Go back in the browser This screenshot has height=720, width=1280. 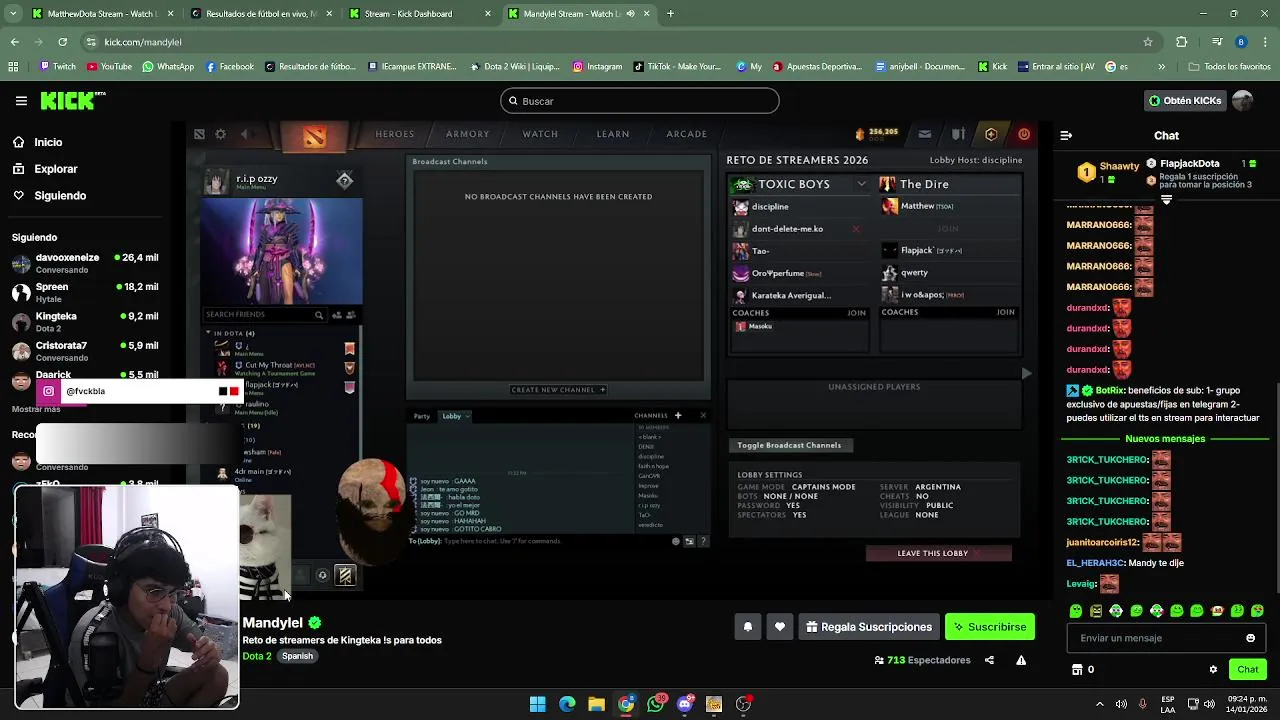click(x=14, y=42)
